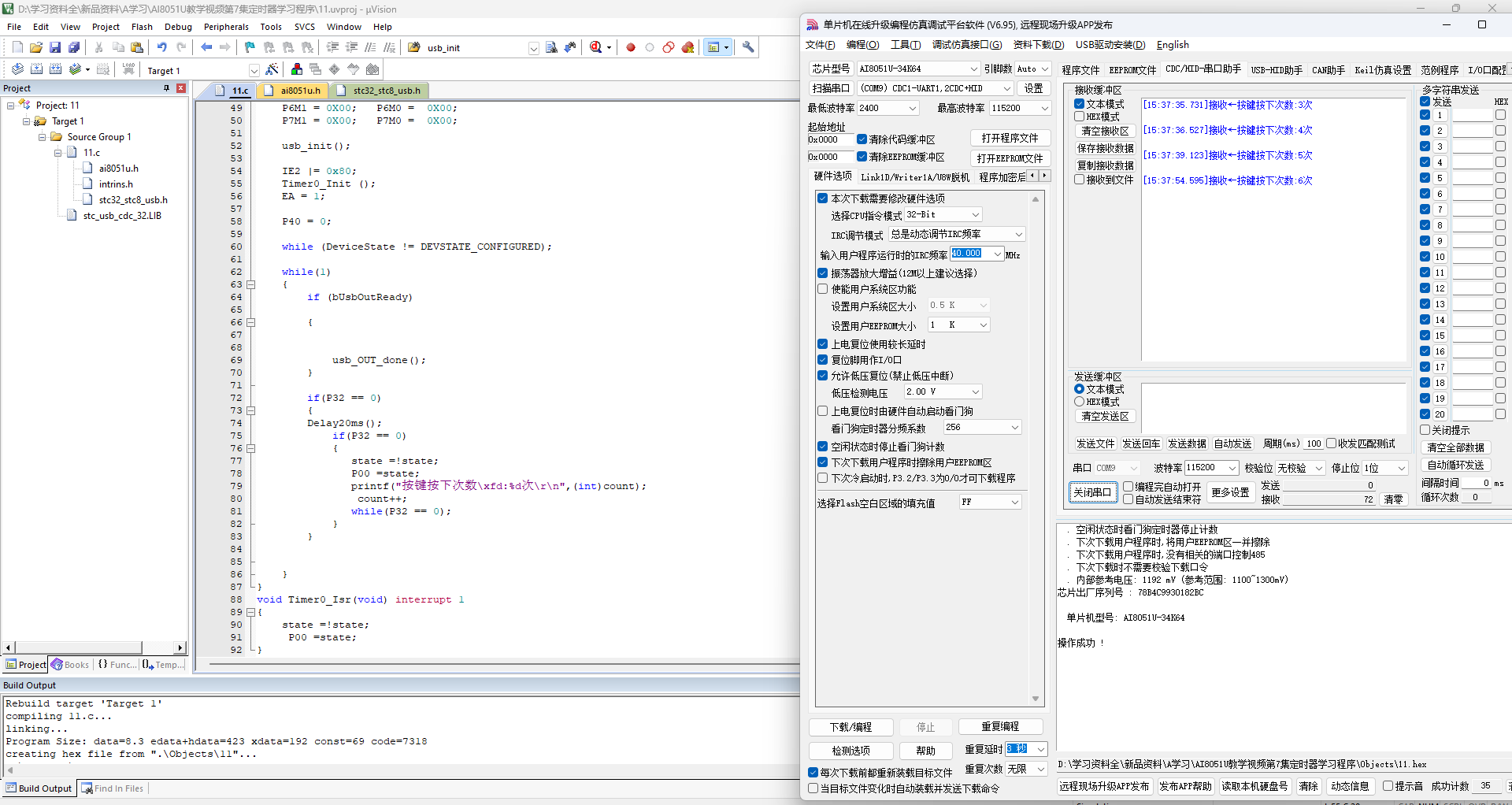Toggle 清除代码缓冲区 checkbox
The image size is (1512, 805).
coord(862,139)
